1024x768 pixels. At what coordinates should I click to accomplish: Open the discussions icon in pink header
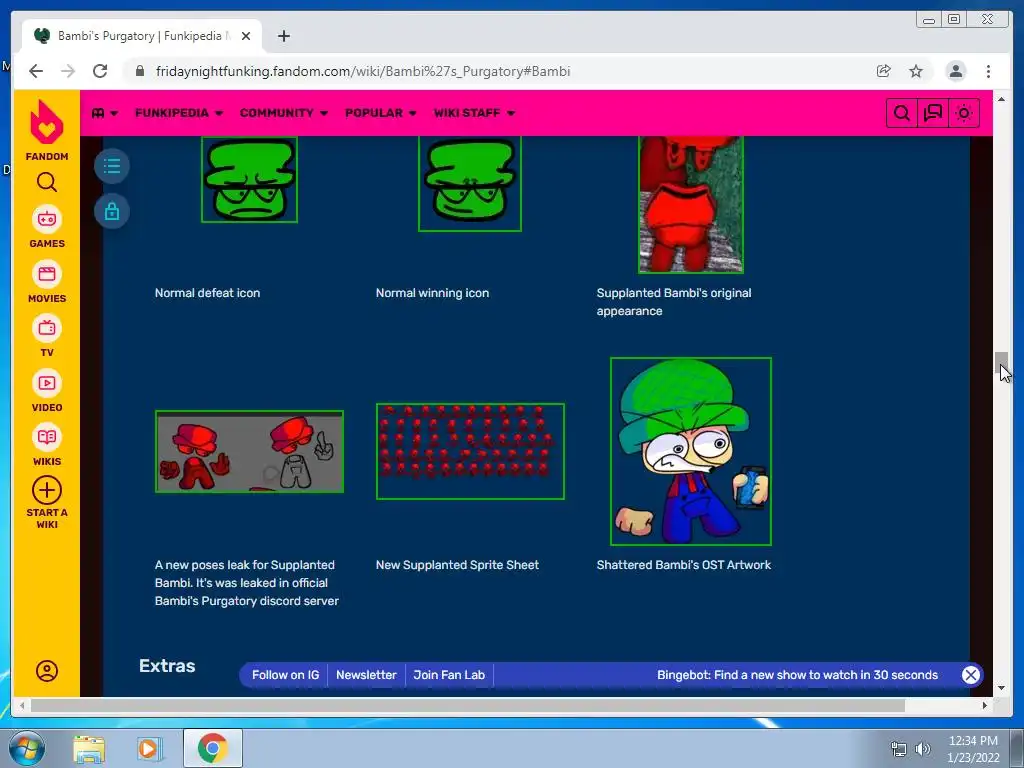pos(933,113)
